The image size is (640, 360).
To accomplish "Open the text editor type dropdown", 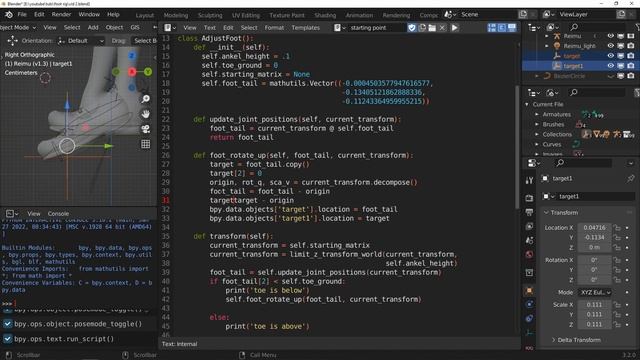I will (170, 28).
